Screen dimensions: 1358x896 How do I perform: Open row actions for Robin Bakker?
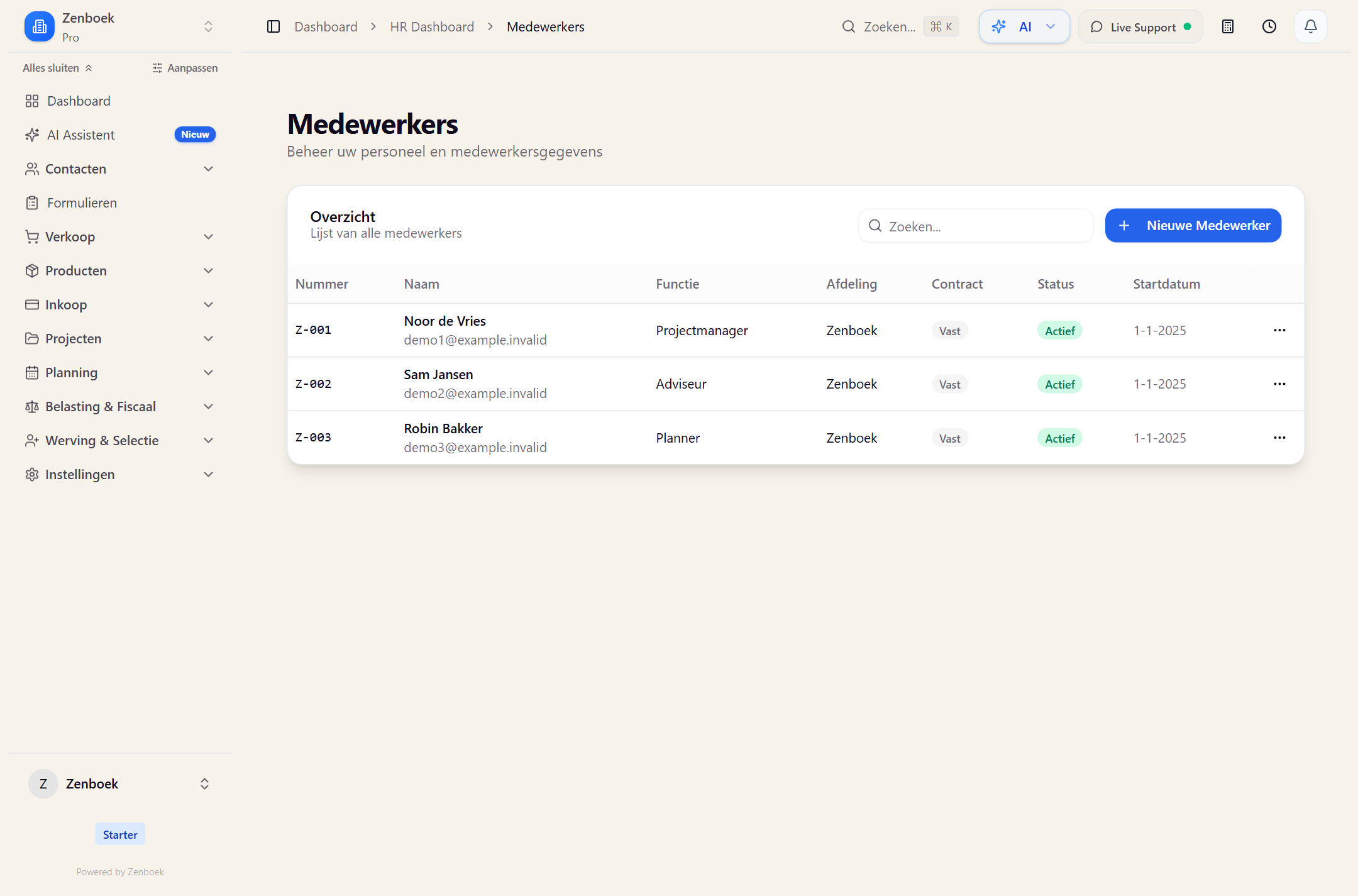pyautogui.click(x=1279, y=438)
